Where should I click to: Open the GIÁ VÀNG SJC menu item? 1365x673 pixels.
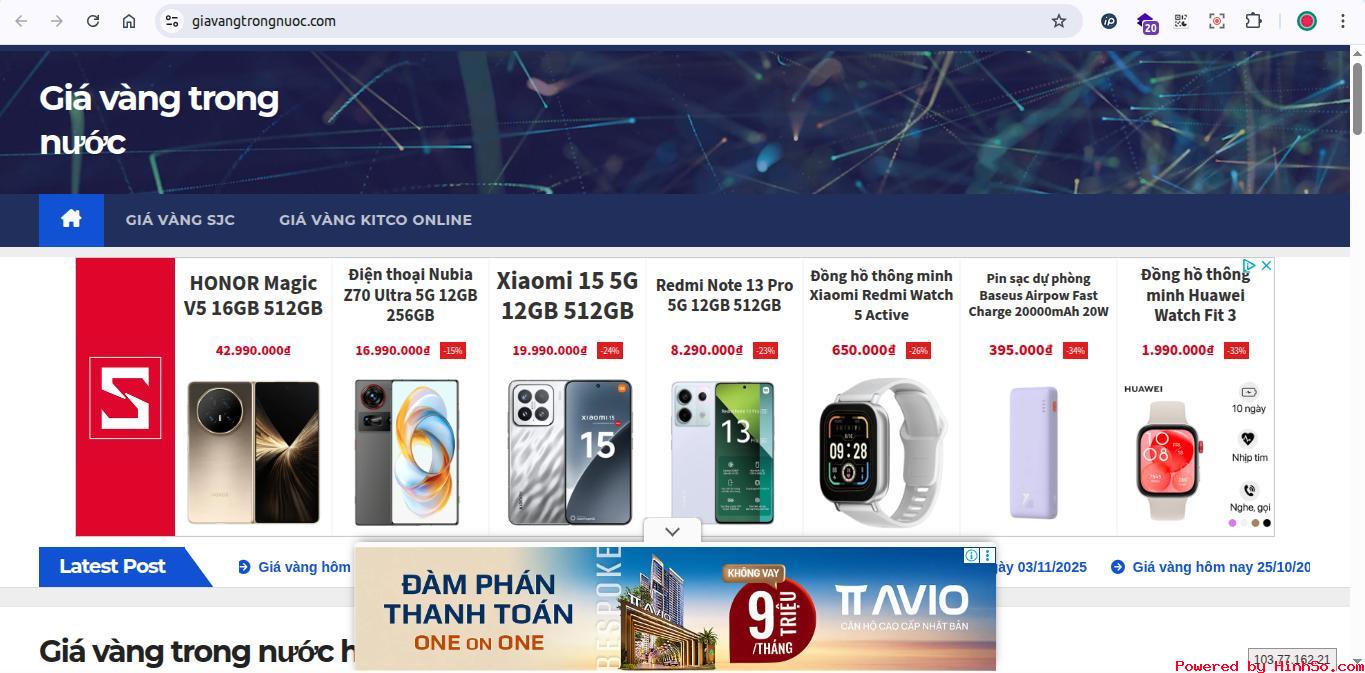(x=180, y=220)
